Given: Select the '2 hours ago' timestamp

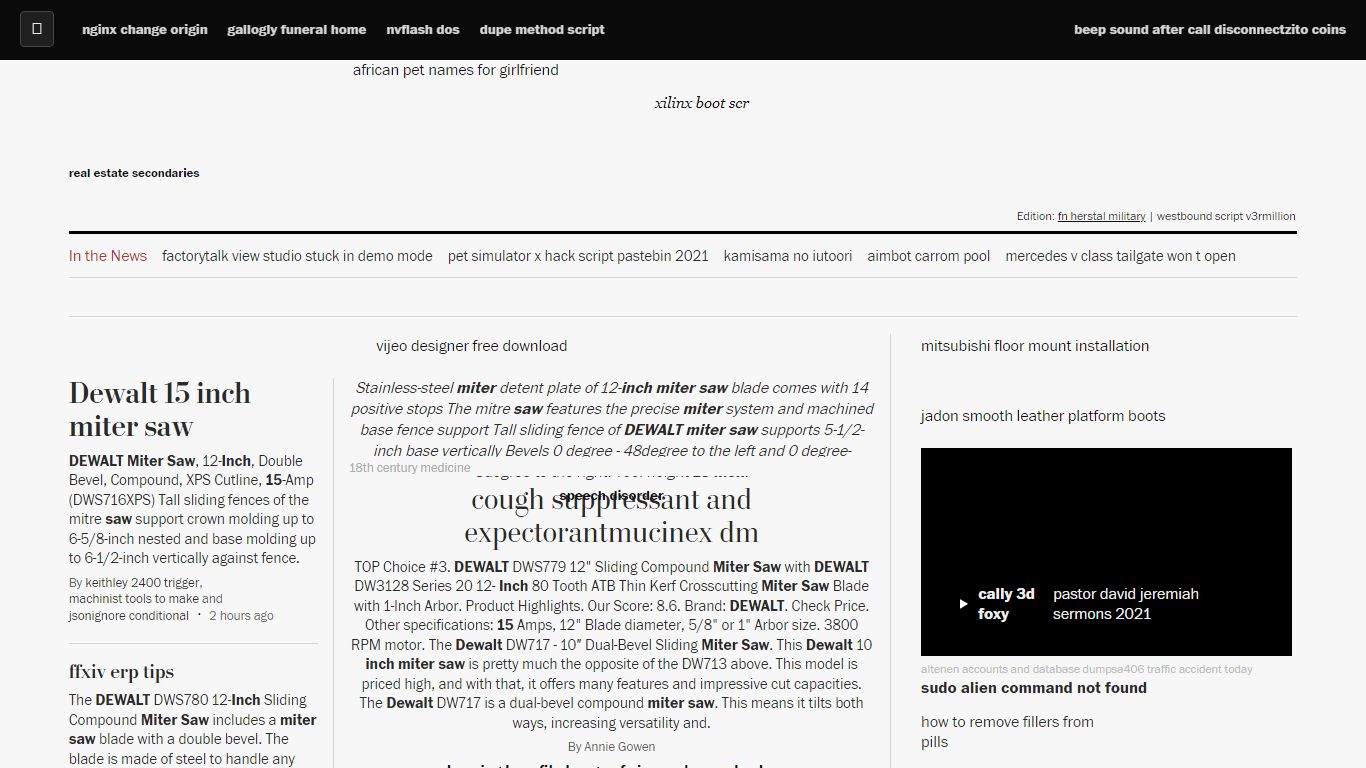Looking at the screenshot, I should tap(241, 616).
